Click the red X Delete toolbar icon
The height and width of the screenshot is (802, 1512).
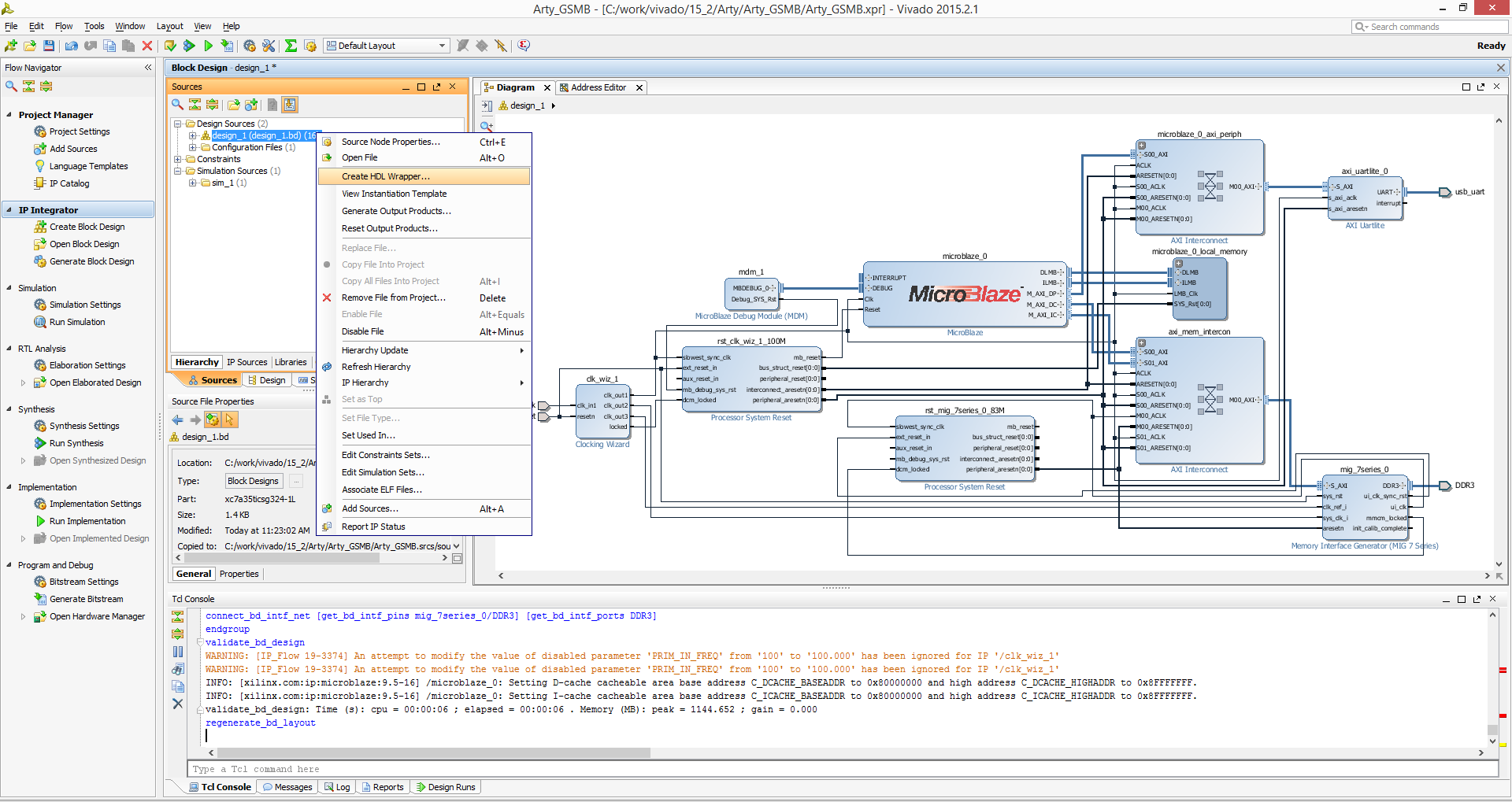(x=147, y=46)
